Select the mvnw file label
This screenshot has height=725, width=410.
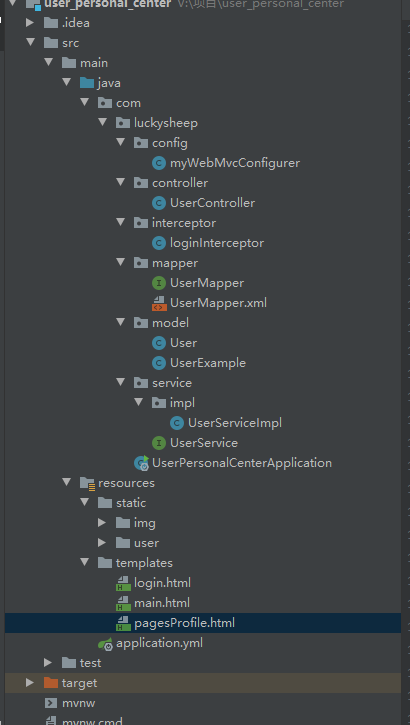[79, 703]
